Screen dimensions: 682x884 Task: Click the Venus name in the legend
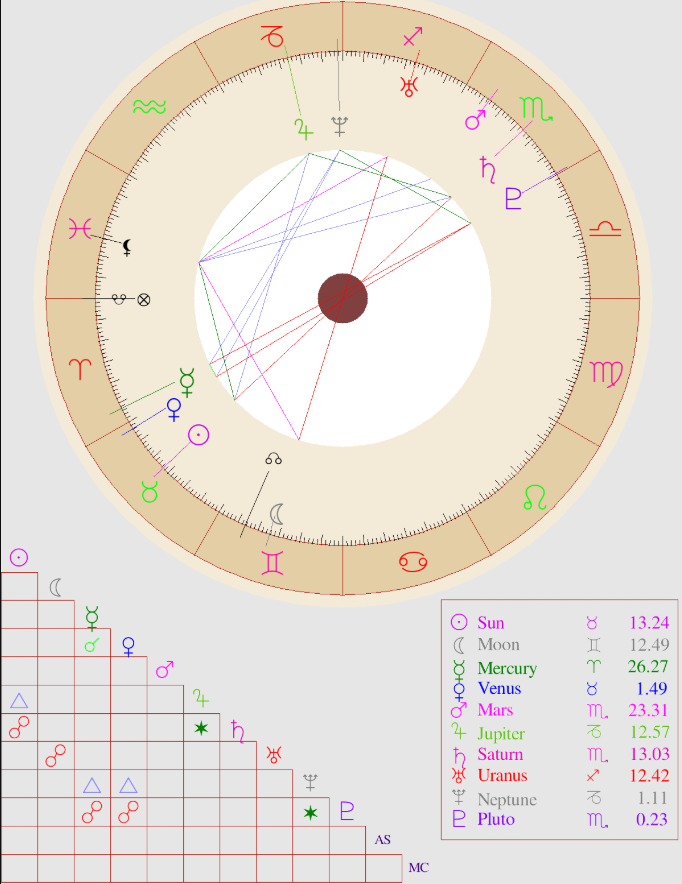(499, 688)
